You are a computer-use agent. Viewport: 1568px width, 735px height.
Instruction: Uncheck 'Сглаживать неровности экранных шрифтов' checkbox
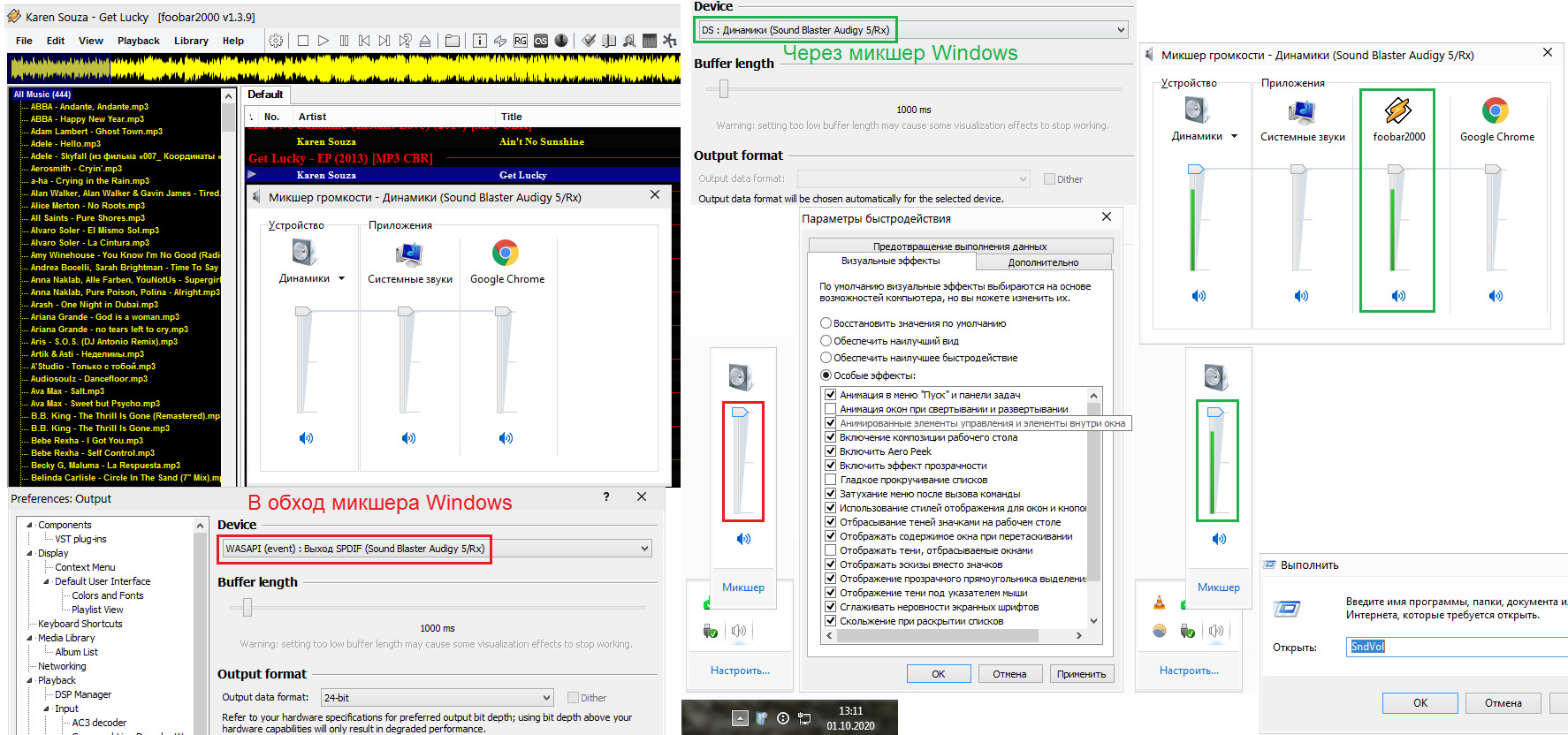830,607
